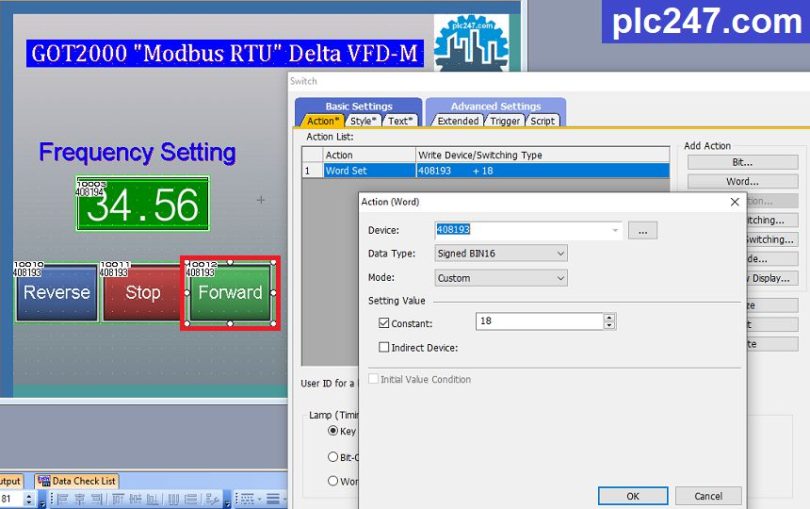Switch to the Text tab

coord(400,121)
